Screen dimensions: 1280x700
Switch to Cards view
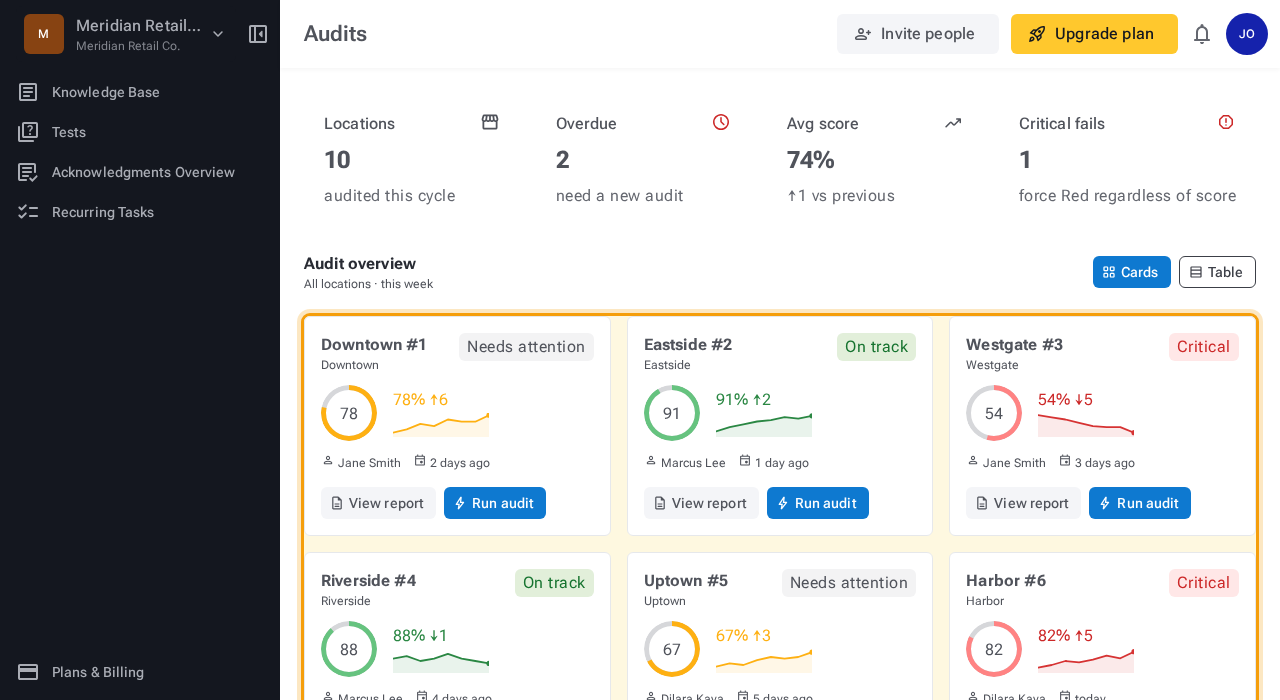click(1132, 272)
